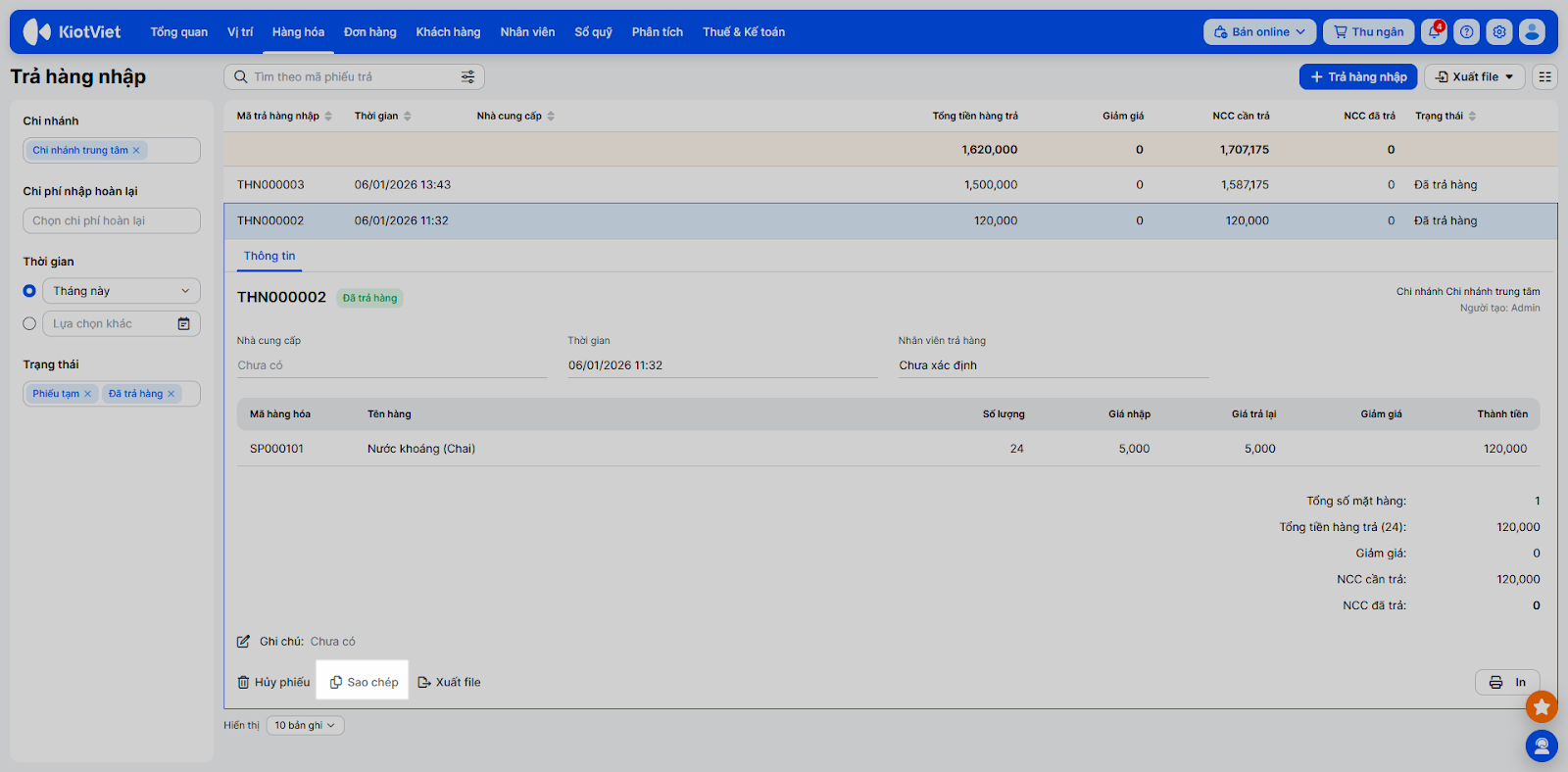Click the 'SP000101' product code
Screen dimensions: 1568x772
click(276, 449)
